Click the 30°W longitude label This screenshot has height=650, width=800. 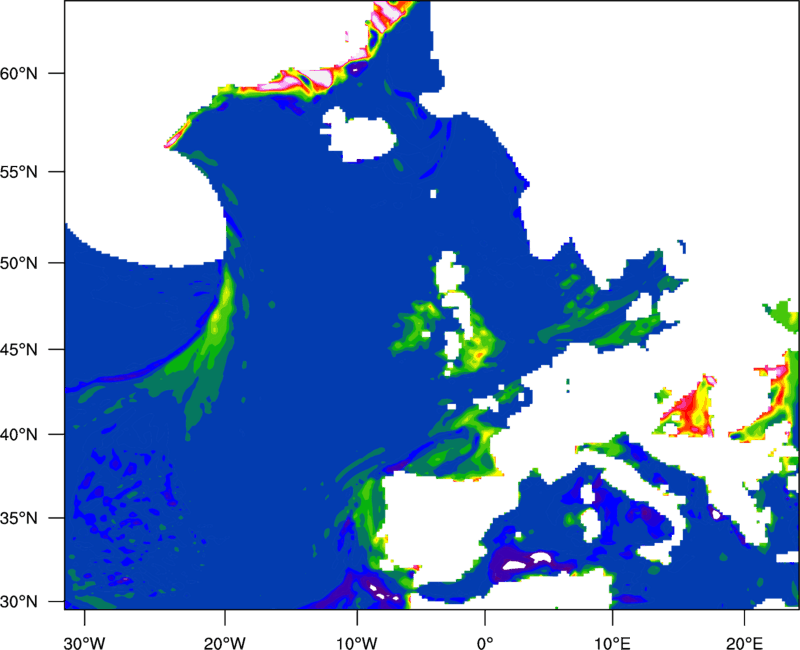click(x=85, y=643)
